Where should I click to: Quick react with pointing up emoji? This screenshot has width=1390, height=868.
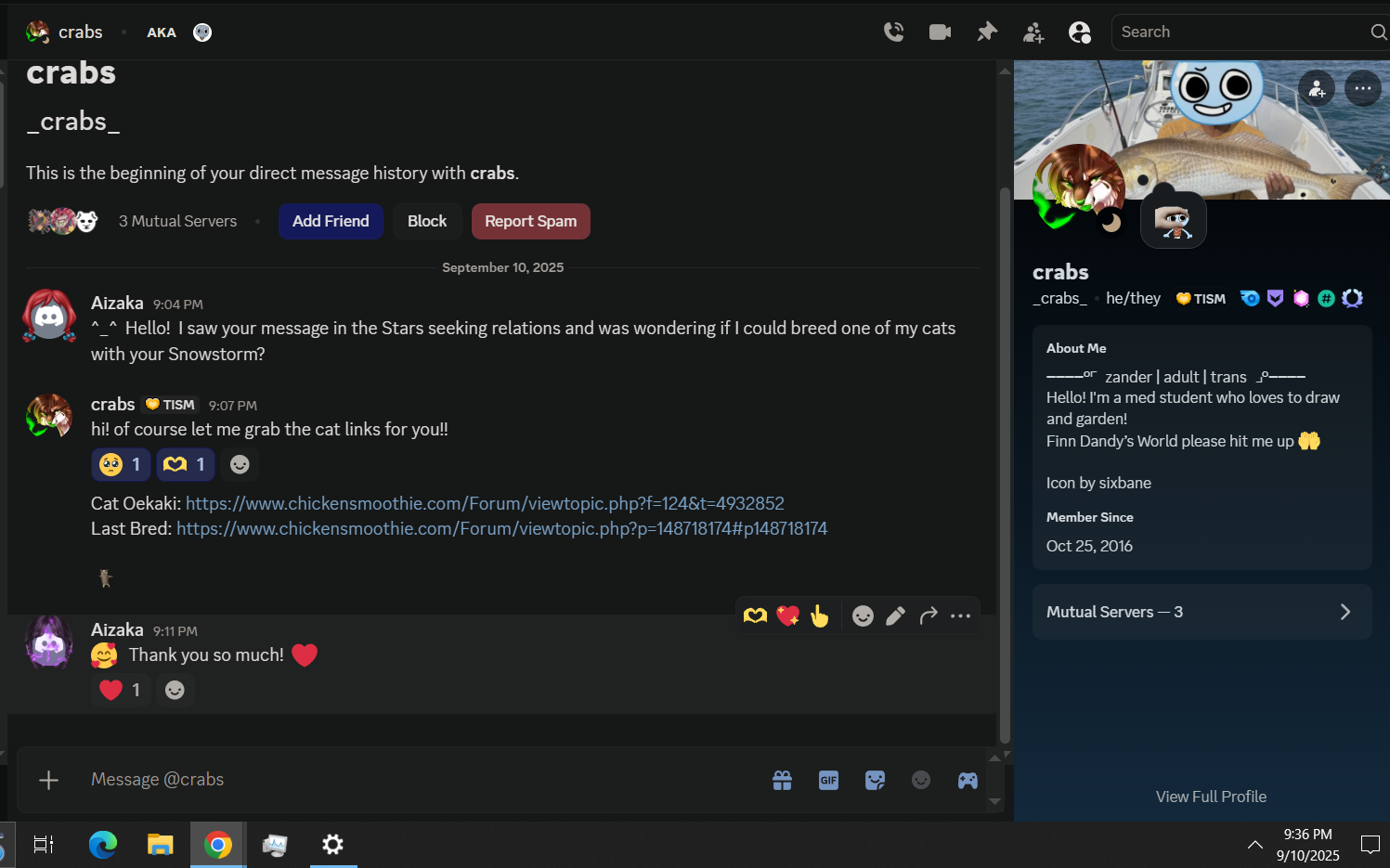coord(820,615)
